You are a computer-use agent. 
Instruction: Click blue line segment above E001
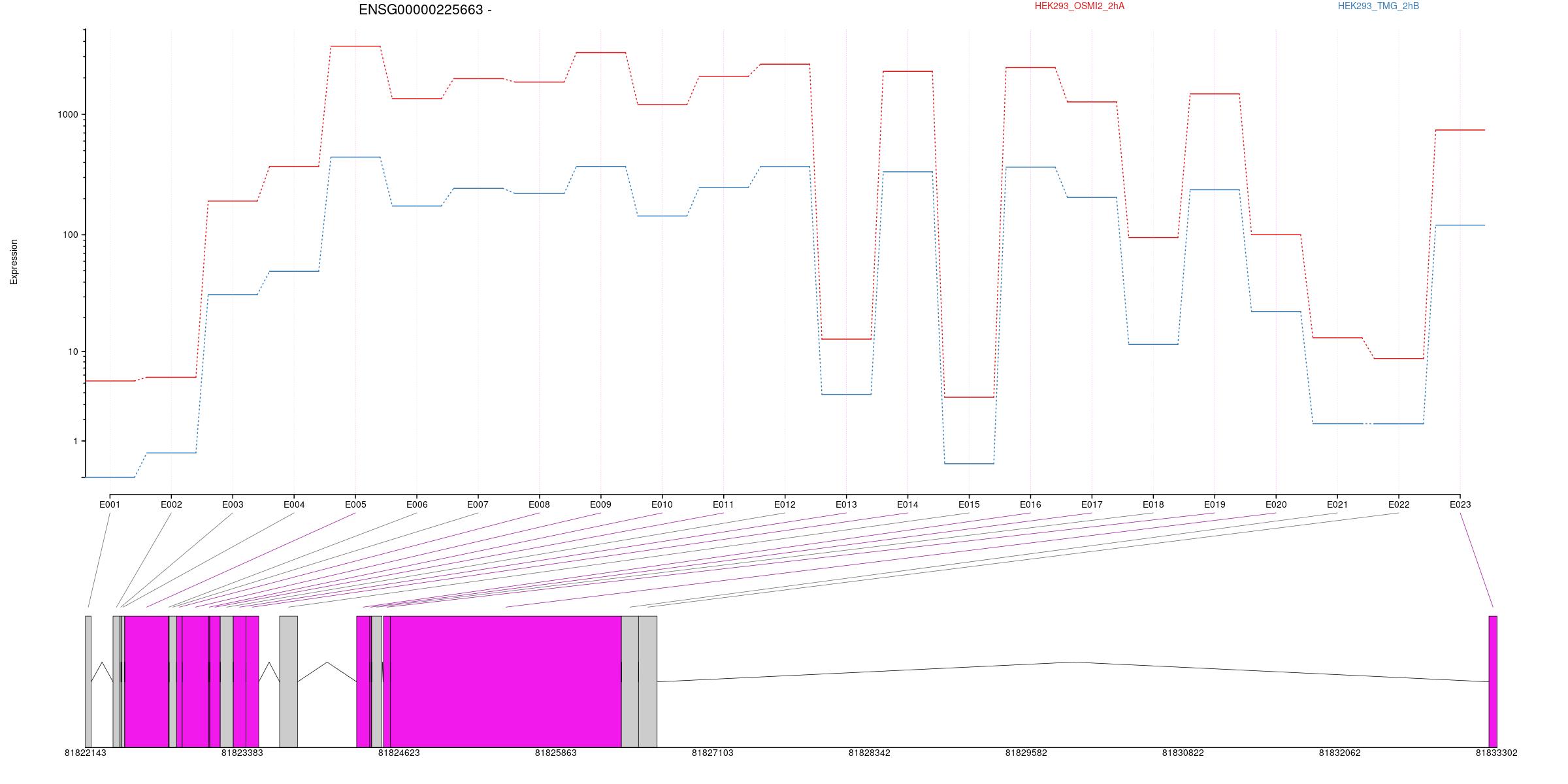(110, 478)
